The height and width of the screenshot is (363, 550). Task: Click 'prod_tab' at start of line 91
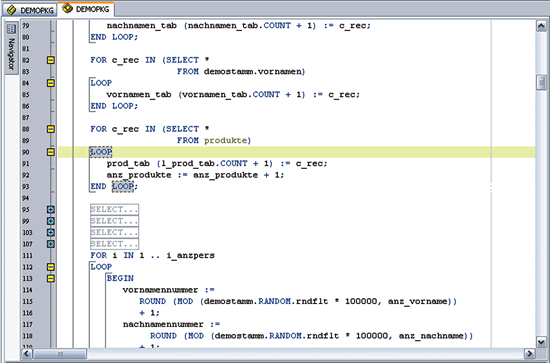pyautogui.click(x=128, y=163)
